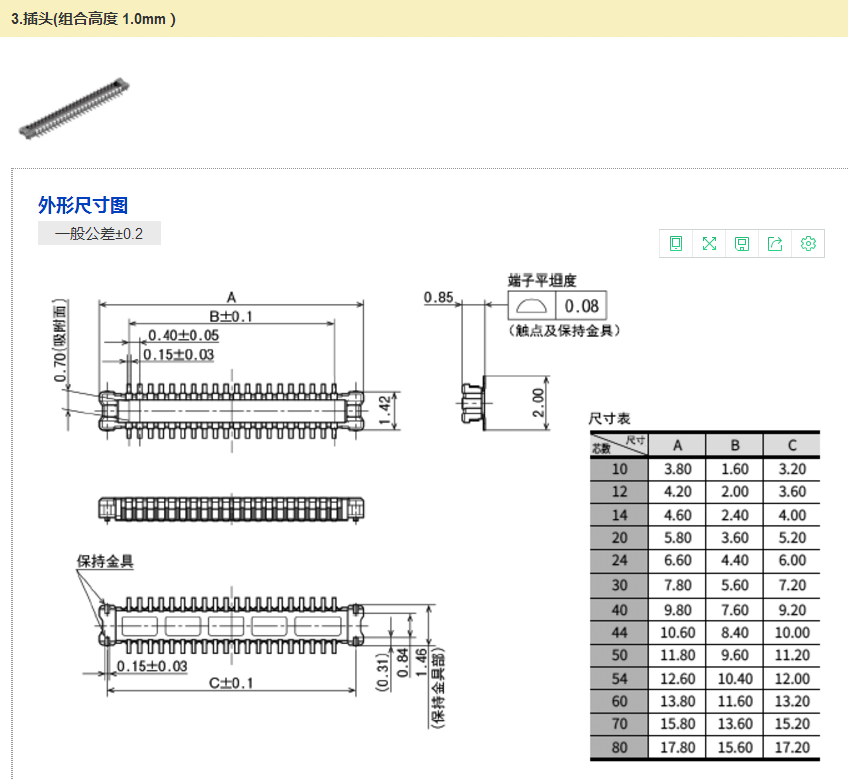Click the save floppy disk icon
The width and height of the screenshot is (848, 780).
pos(742,244)
